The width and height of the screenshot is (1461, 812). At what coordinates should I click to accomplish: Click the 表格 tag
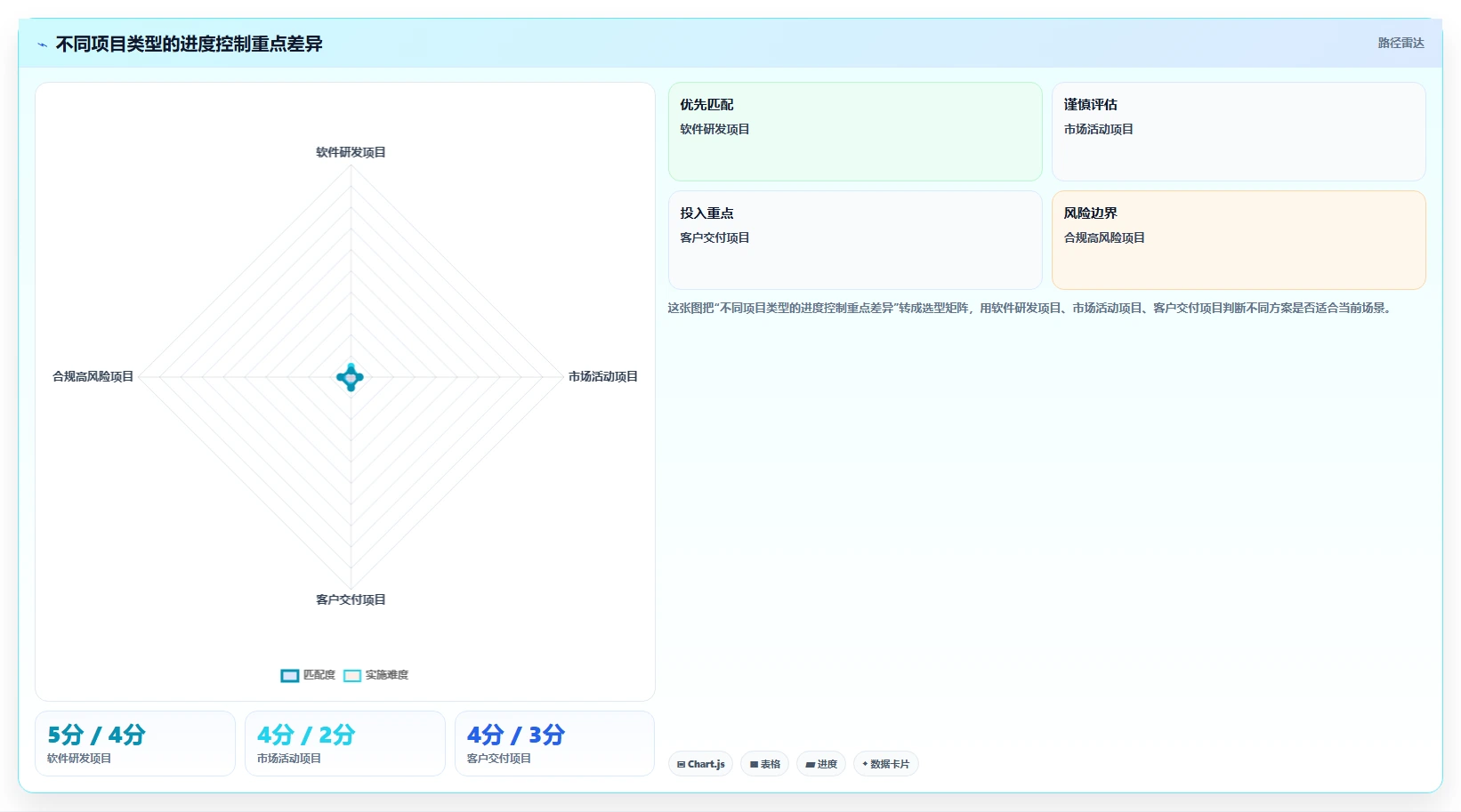coord(764,764)
